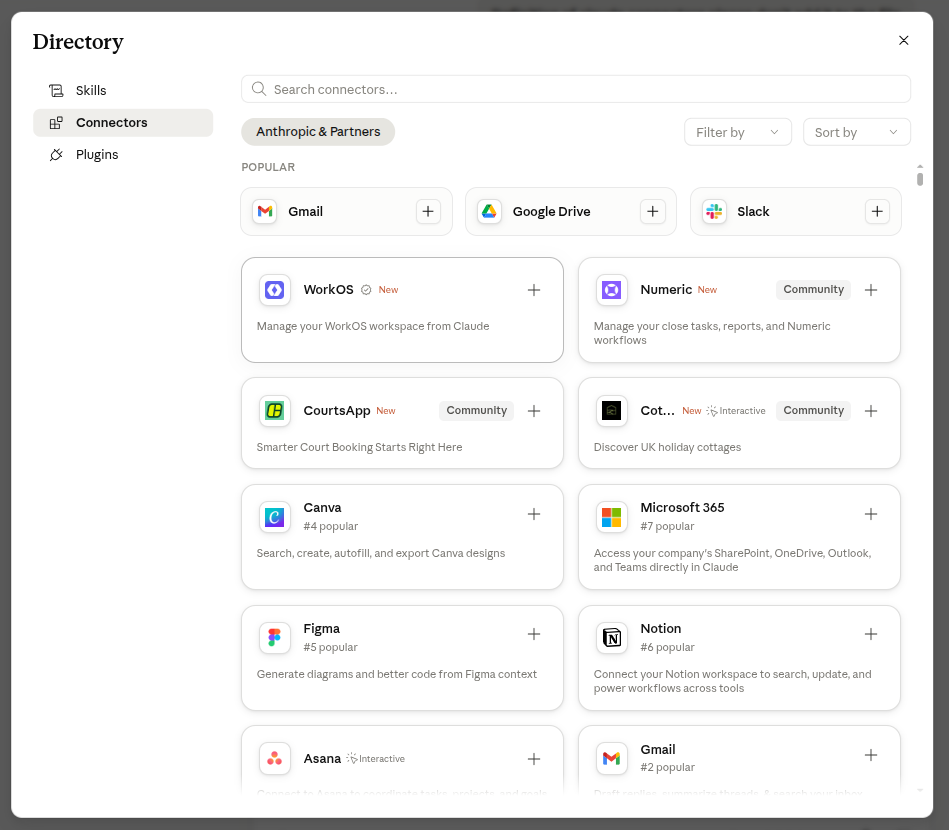Add the Canva connector

(x=534, y=514)
